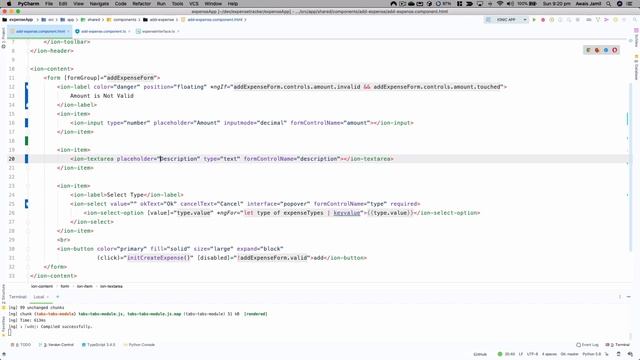
Task: Open the TODO tool window
Action: click(x=21, y=345)
